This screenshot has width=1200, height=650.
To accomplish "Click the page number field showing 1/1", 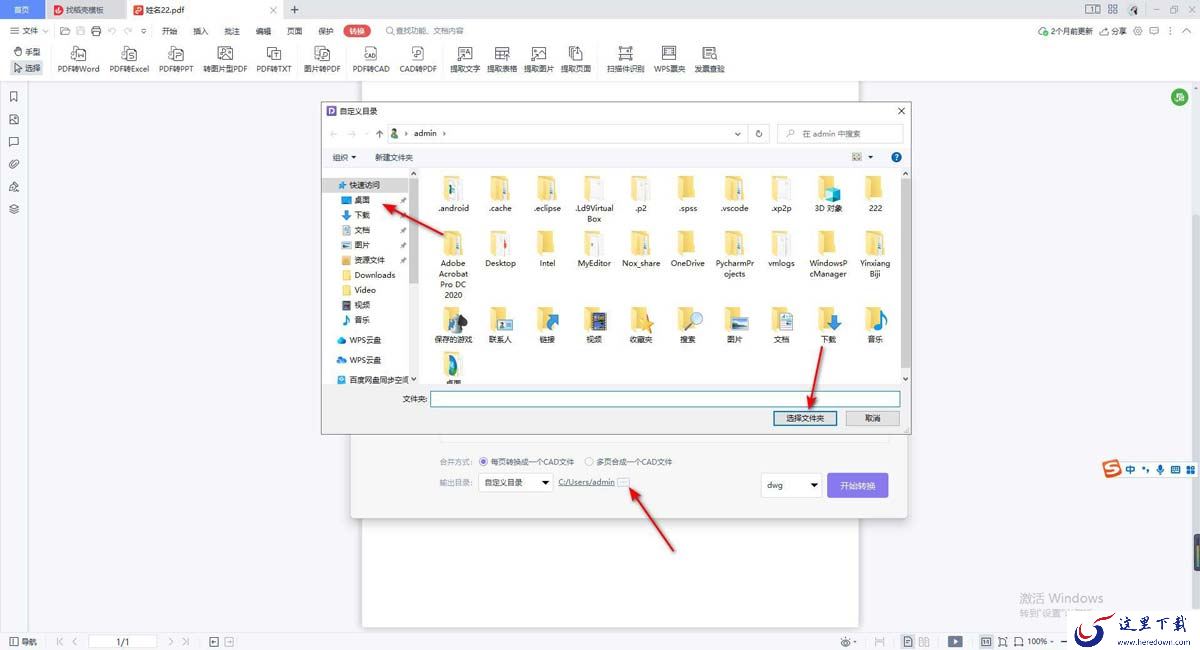I will (x=123, y=641).
